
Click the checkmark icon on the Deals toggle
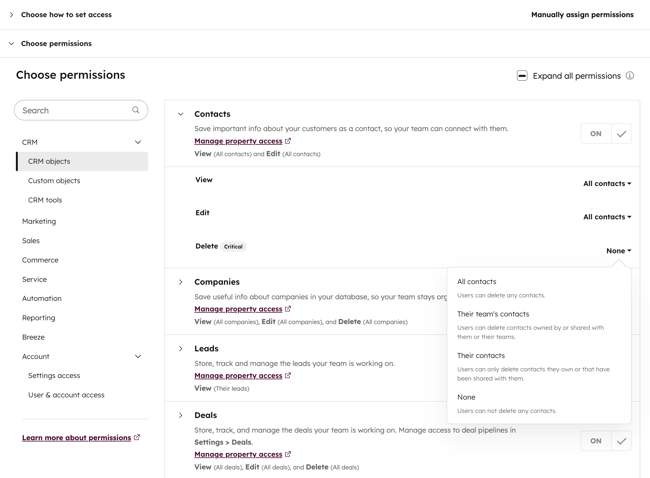pos(621,441)
